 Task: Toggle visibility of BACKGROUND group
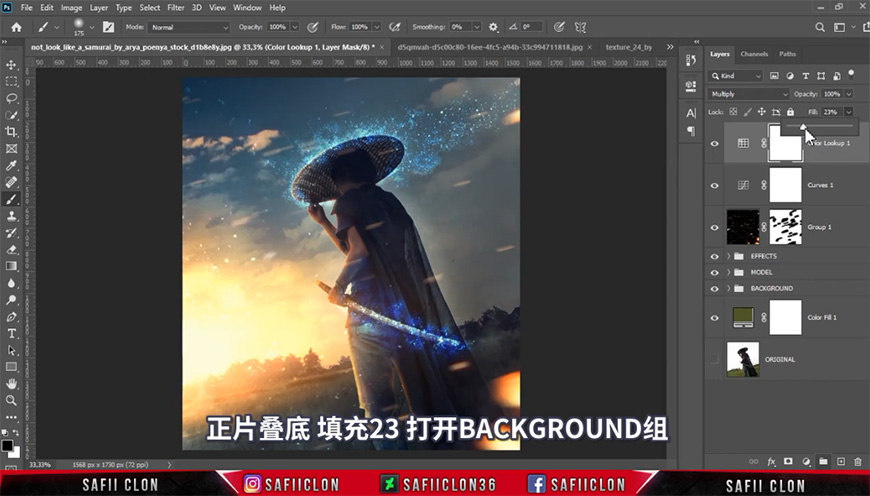[x=715, y=289]
